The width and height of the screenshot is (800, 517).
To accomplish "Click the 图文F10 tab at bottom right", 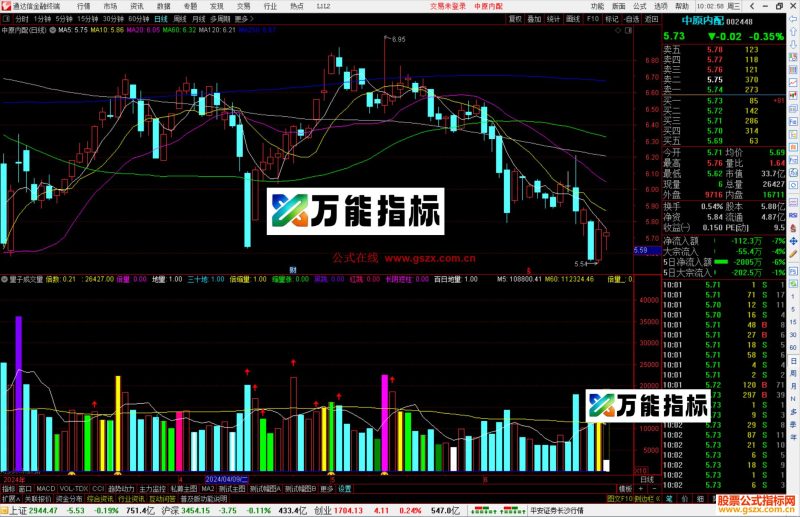I will (x=619, y=499).
